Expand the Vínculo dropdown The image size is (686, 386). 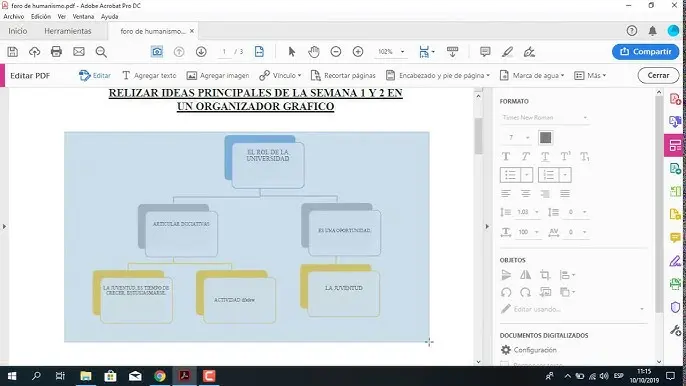click(x=299, y=75)
